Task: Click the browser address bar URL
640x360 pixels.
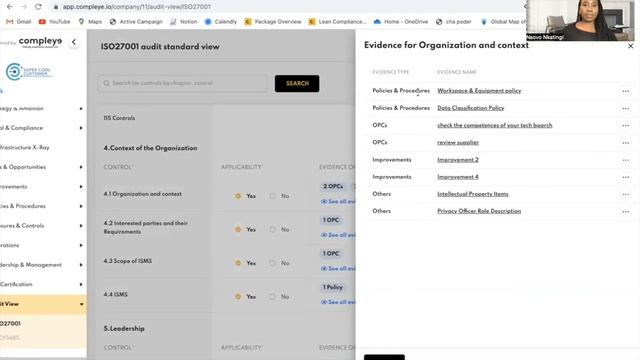Action: pos(137,7)
